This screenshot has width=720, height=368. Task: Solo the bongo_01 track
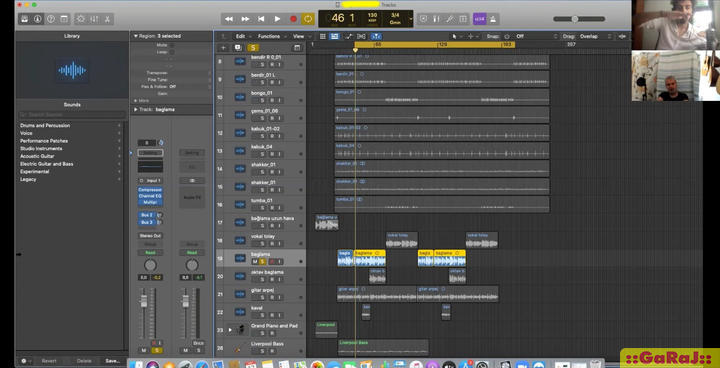tap(263, 100)
